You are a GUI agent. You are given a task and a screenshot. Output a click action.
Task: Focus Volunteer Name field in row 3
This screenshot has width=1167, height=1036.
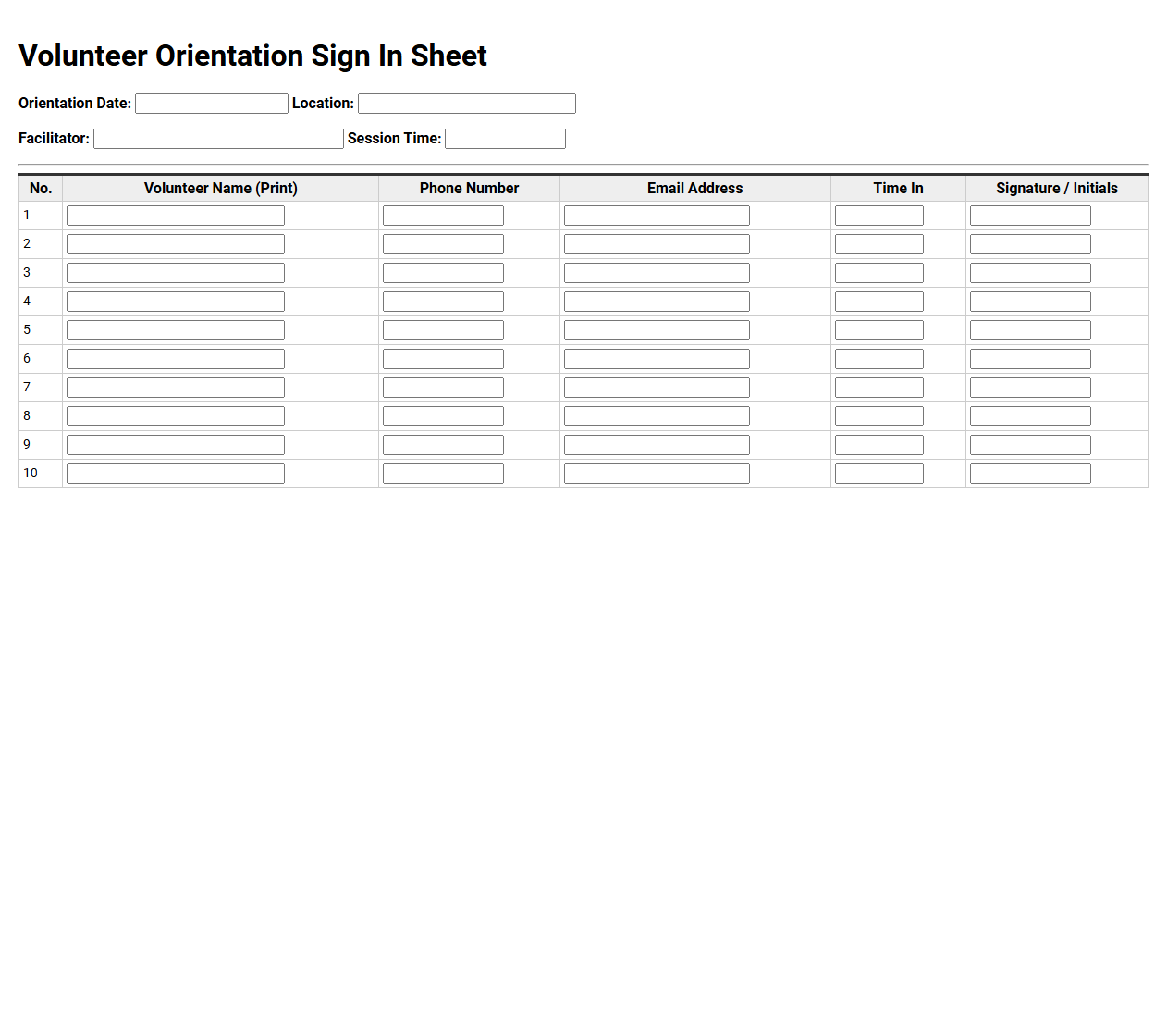176,273
